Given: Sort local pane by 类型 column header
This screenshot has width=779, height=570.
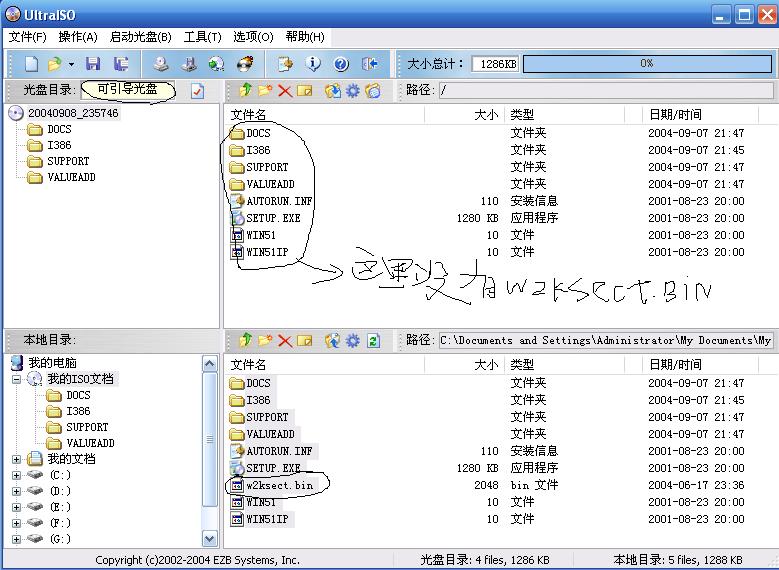Looking at the screenshot, I should tap(564, 365).
